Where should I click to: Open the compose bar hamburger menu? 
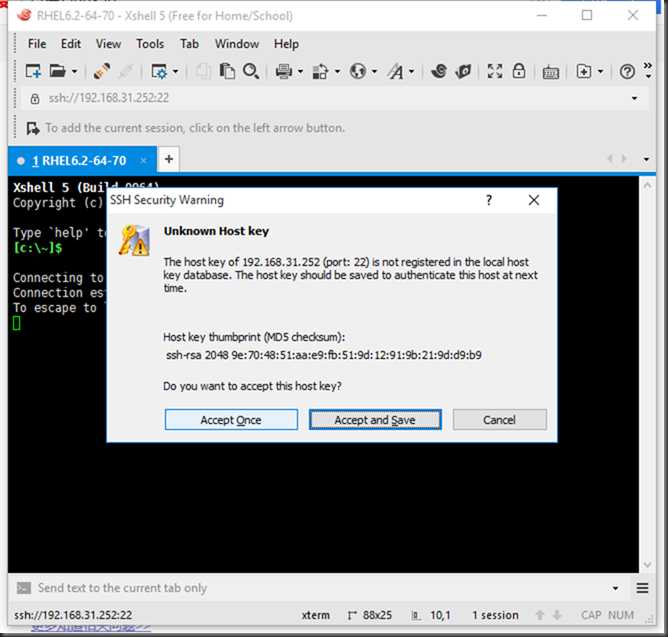point(642,588)
